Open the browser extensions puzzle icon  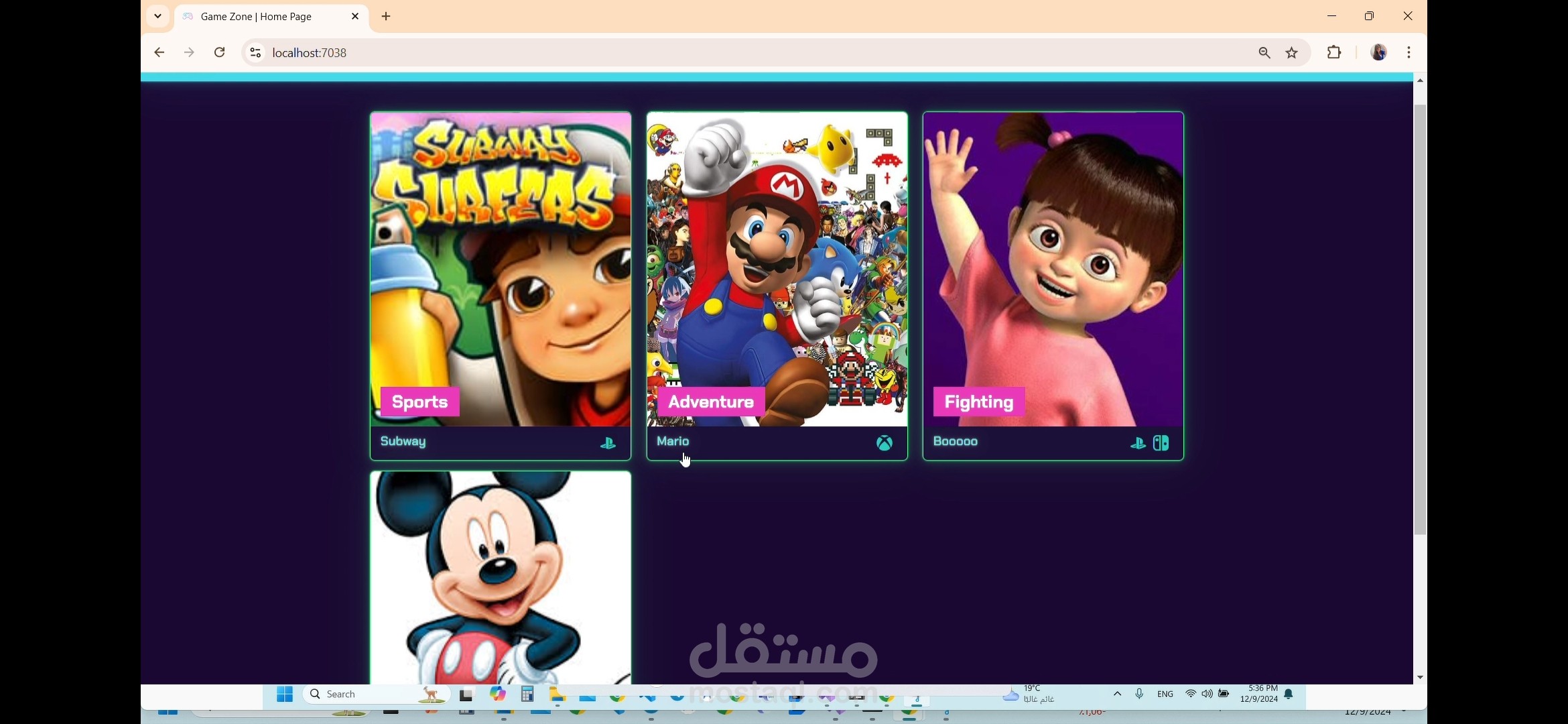[1334, 52]
